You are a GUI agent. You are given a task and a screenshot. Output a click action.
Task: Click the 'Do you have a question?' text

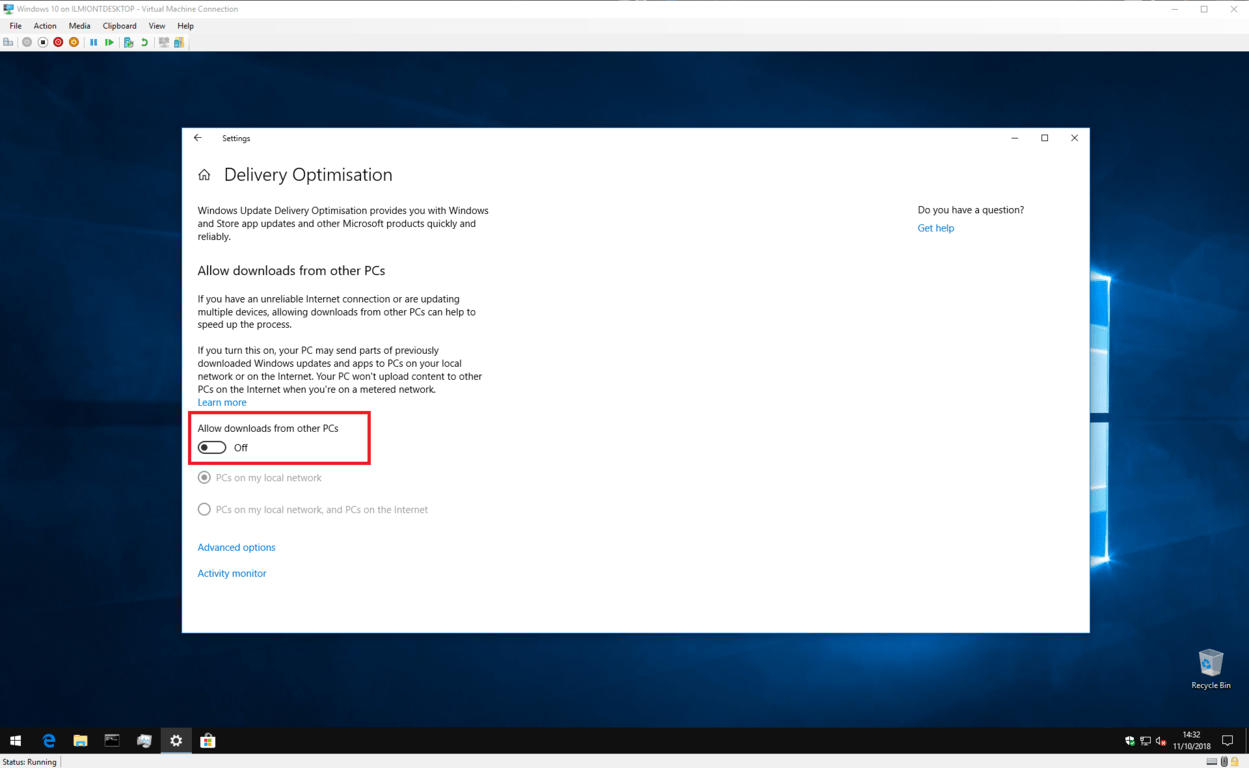(971, 210)
